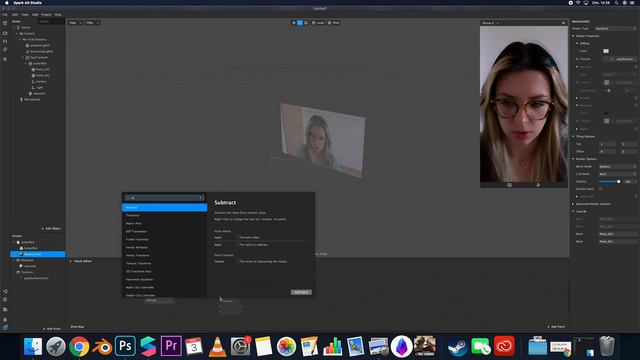Open the File menu
This screenshot has width=640, height=360.
coord(5,15)
